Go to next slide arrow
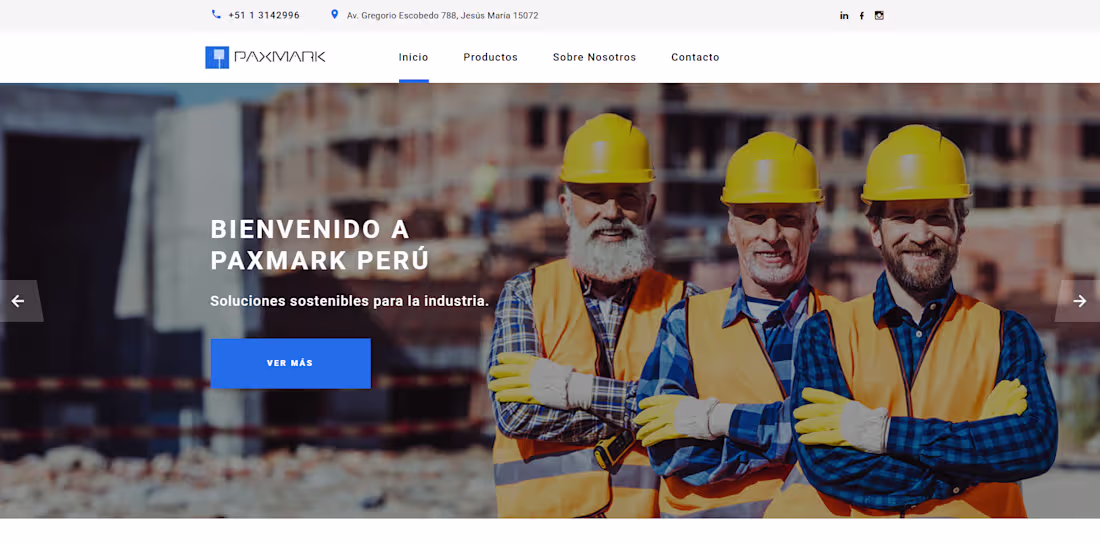This screenshot has width=1100, height=543. [1079, 301]
